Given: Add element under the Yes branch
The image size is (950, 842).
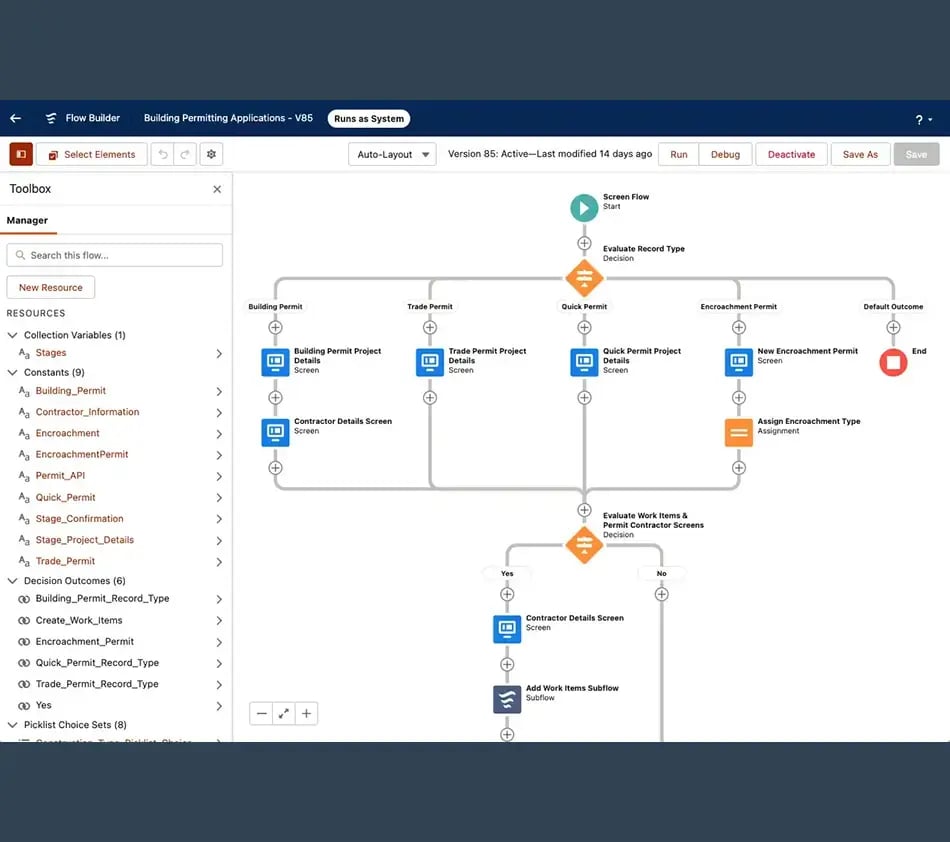Looking at the screenshot, I should pyautogui.click(x=507, y=595).
